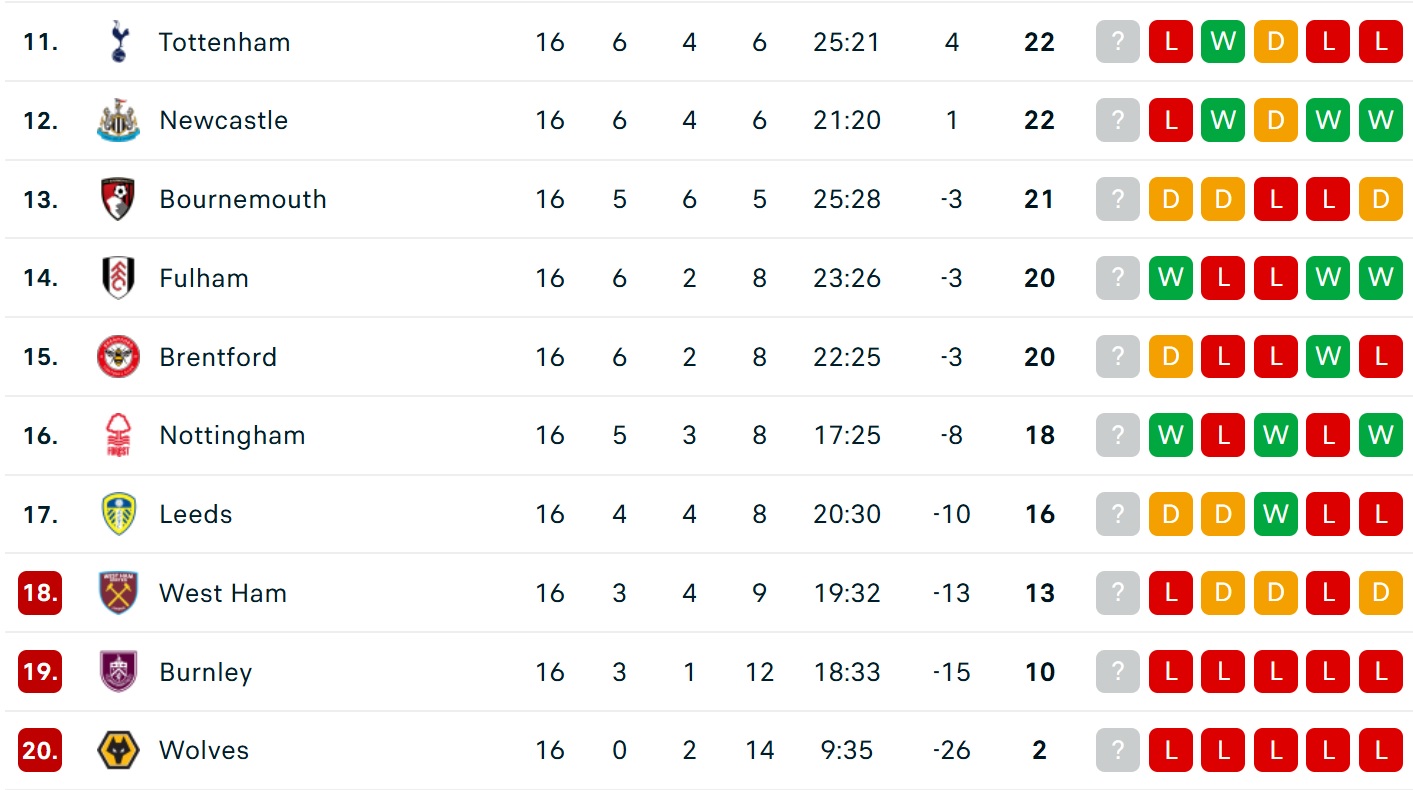Click the Newcastle club crest

tap(119, 121)
